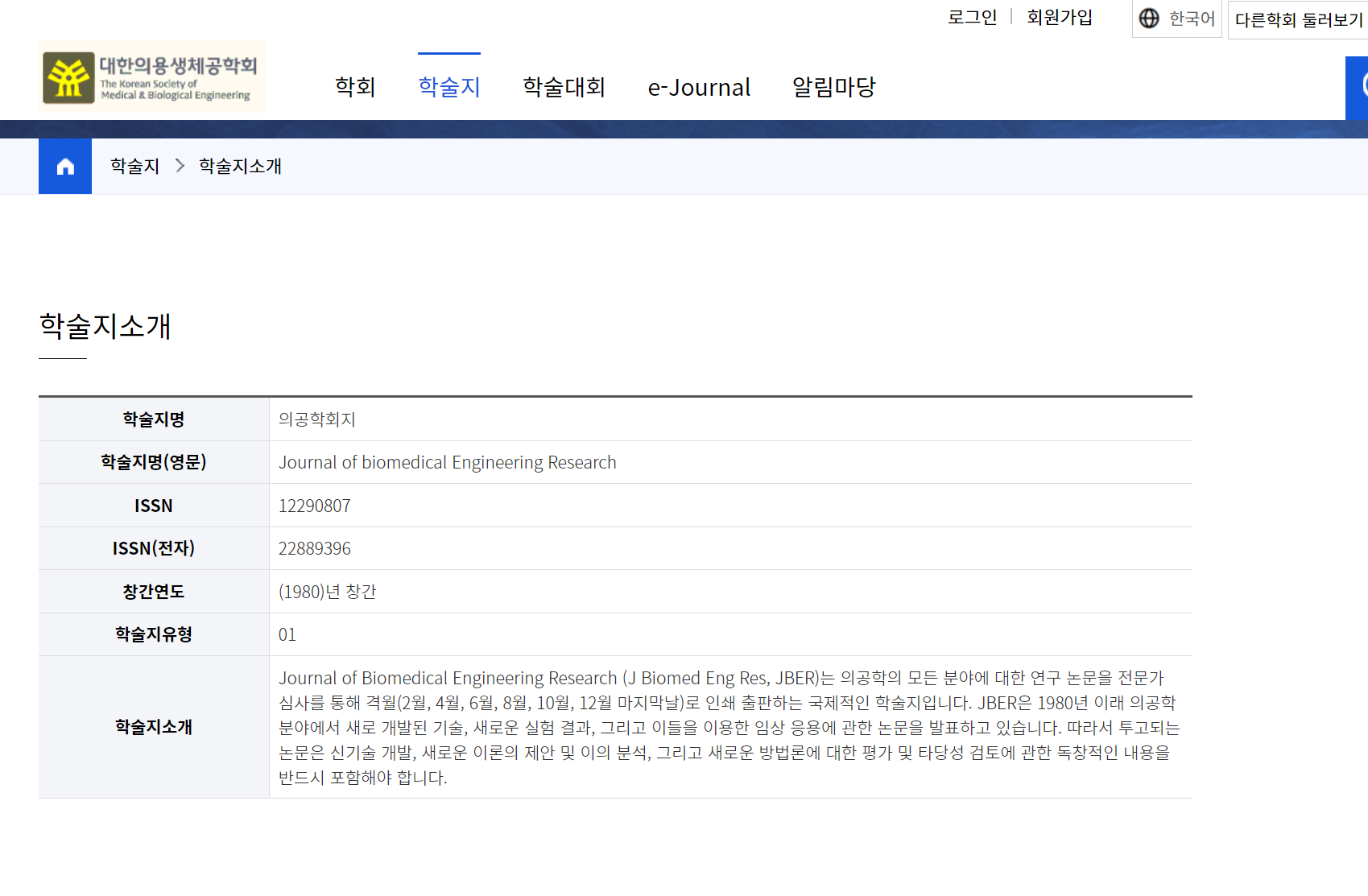
Task: Click the 학술지소개 page heading
Action: tap(105, 326)
